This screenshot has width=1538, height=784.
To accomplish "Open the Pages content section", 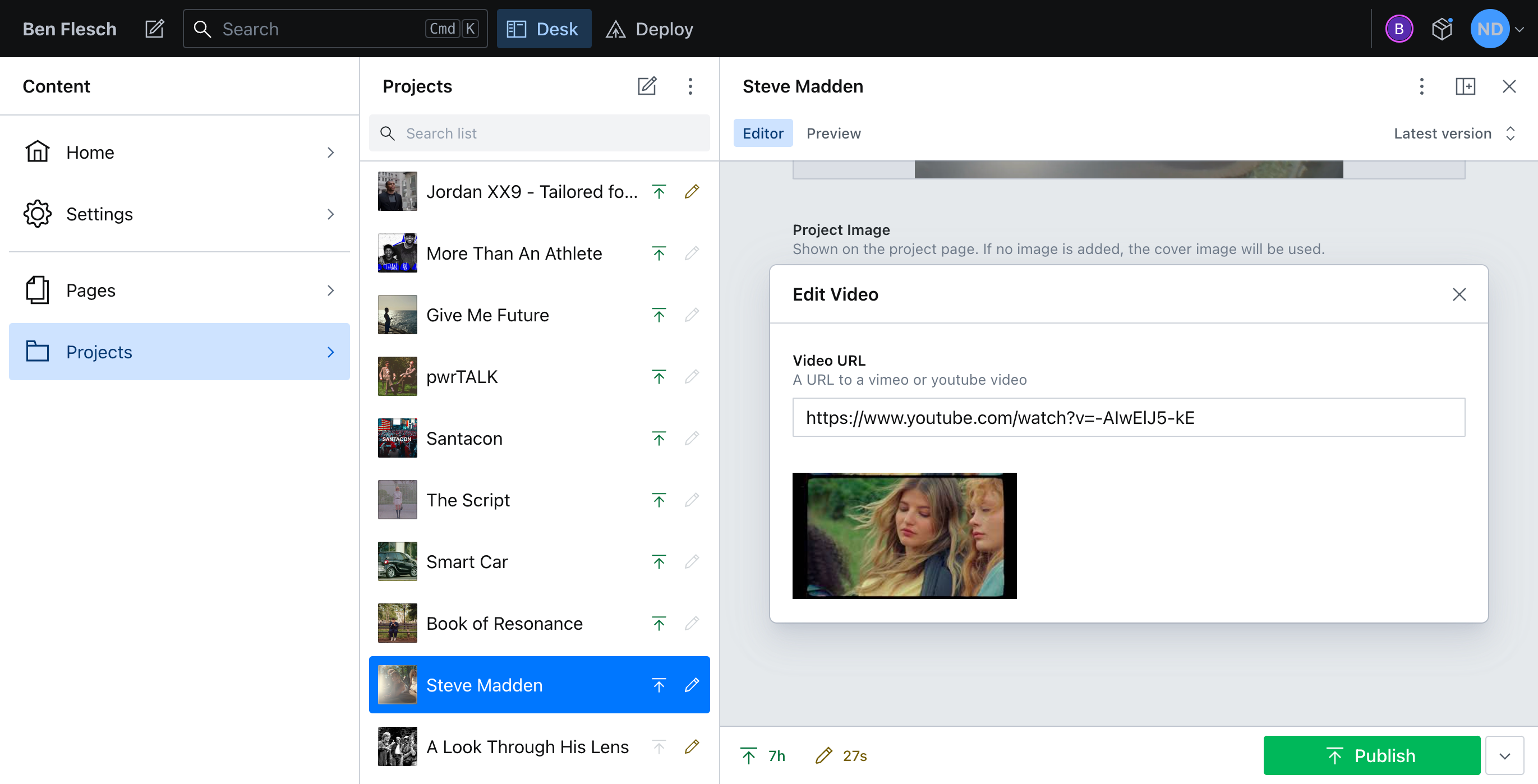I will (179, 290).
